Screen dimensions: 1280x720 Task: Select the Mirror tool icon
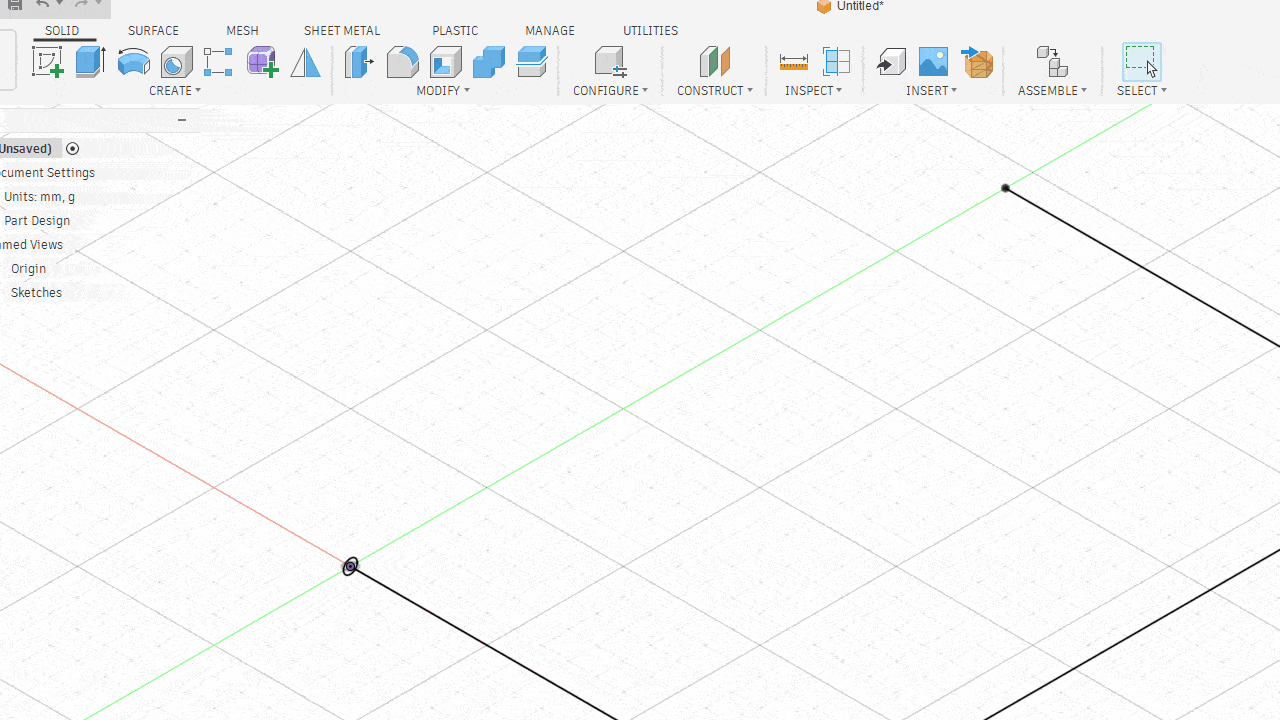(x=305, y=62)
